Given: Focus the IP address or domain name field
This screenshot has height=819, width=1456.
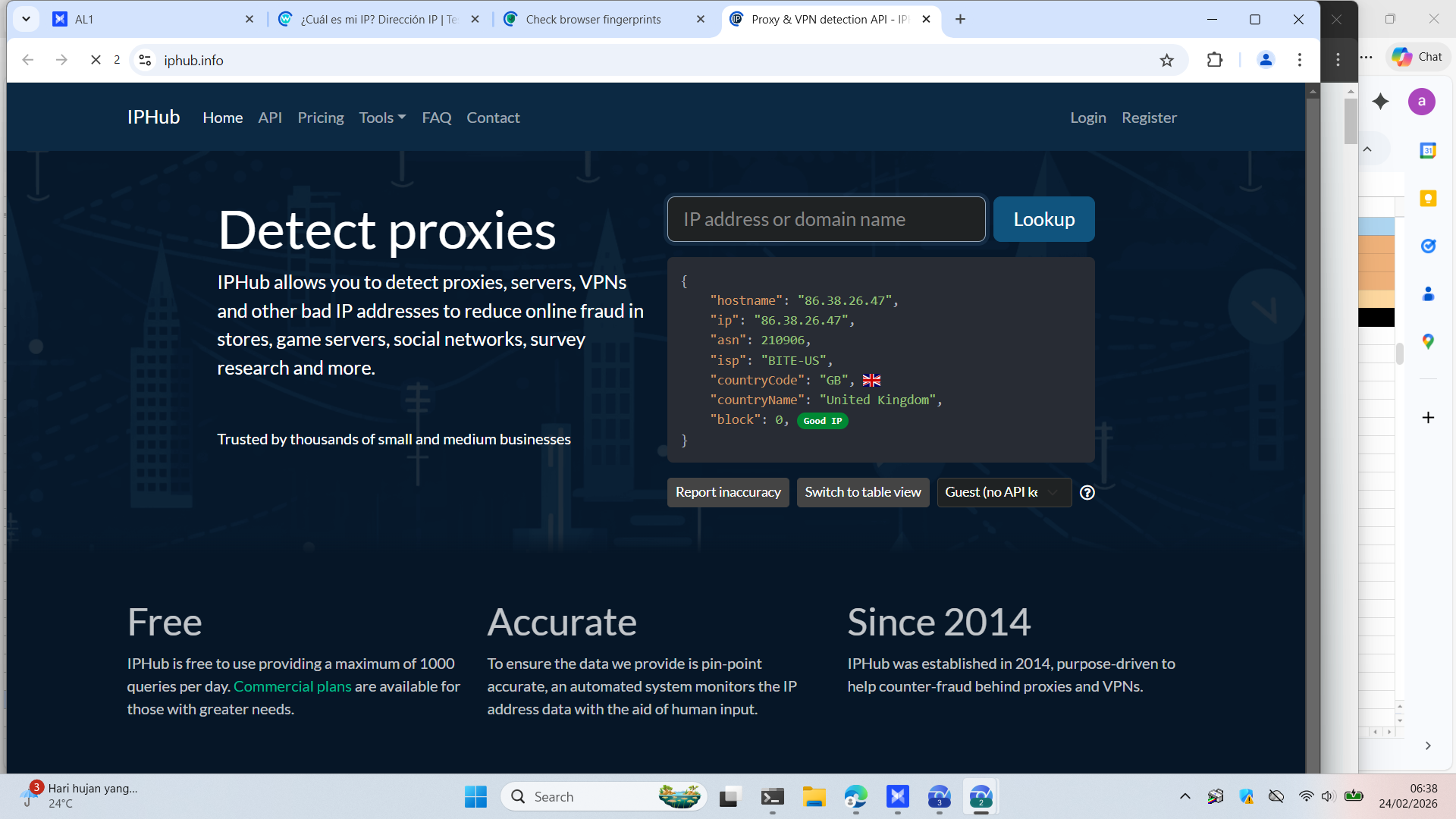Looking at the screenshot, I should (x=826, y=219).
